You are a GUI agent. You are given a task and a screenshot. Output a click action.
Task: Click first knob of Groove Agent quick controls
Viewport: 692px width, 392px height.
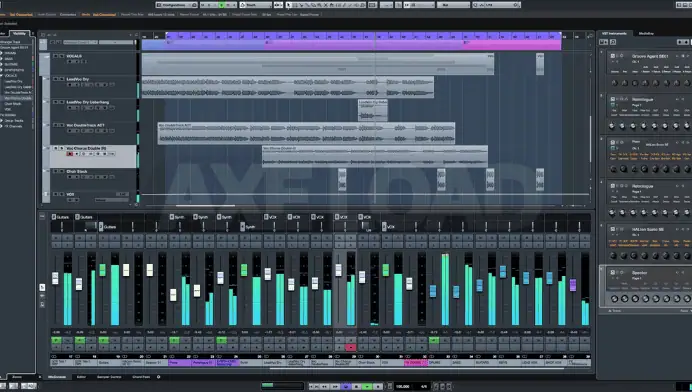point(614,83)
